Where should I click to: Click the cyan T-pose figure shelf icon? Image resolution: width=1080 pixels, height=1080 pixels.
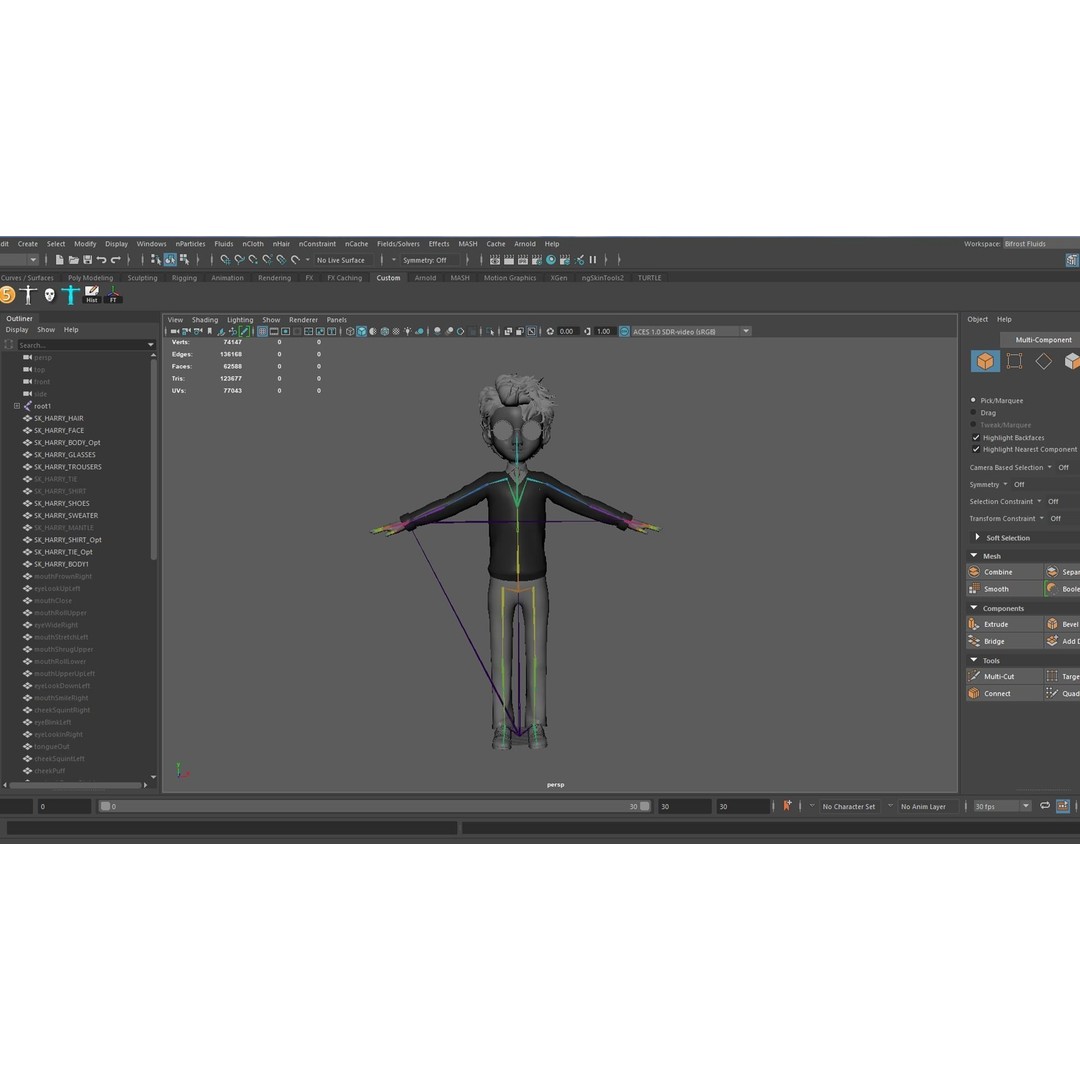coord(70,295)
